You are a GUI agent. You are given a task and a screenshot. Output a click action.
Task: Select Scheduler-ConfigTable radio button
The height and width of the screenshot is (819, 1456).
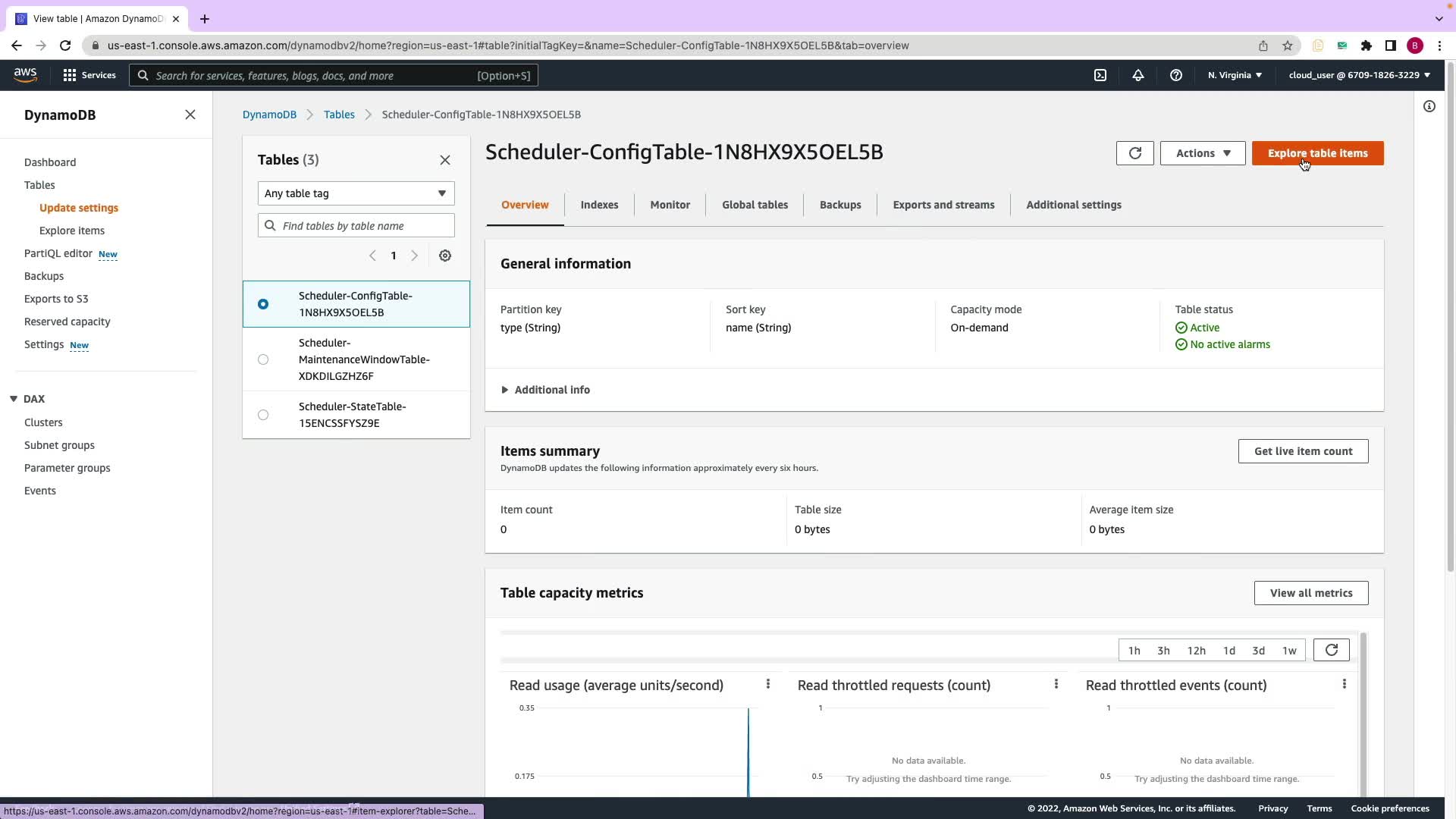[x=263, y=304]
